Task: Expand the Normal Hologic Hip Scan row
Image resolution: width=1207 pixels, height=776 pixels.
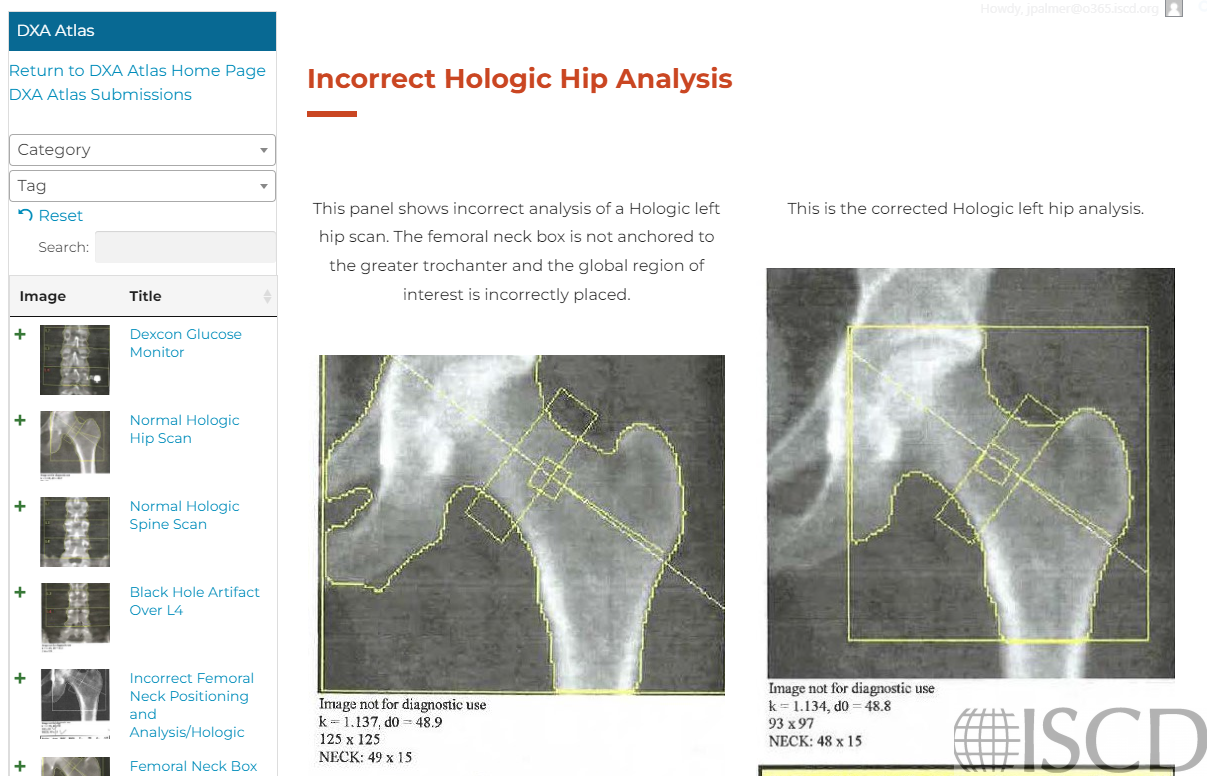Action: (20, 420)
